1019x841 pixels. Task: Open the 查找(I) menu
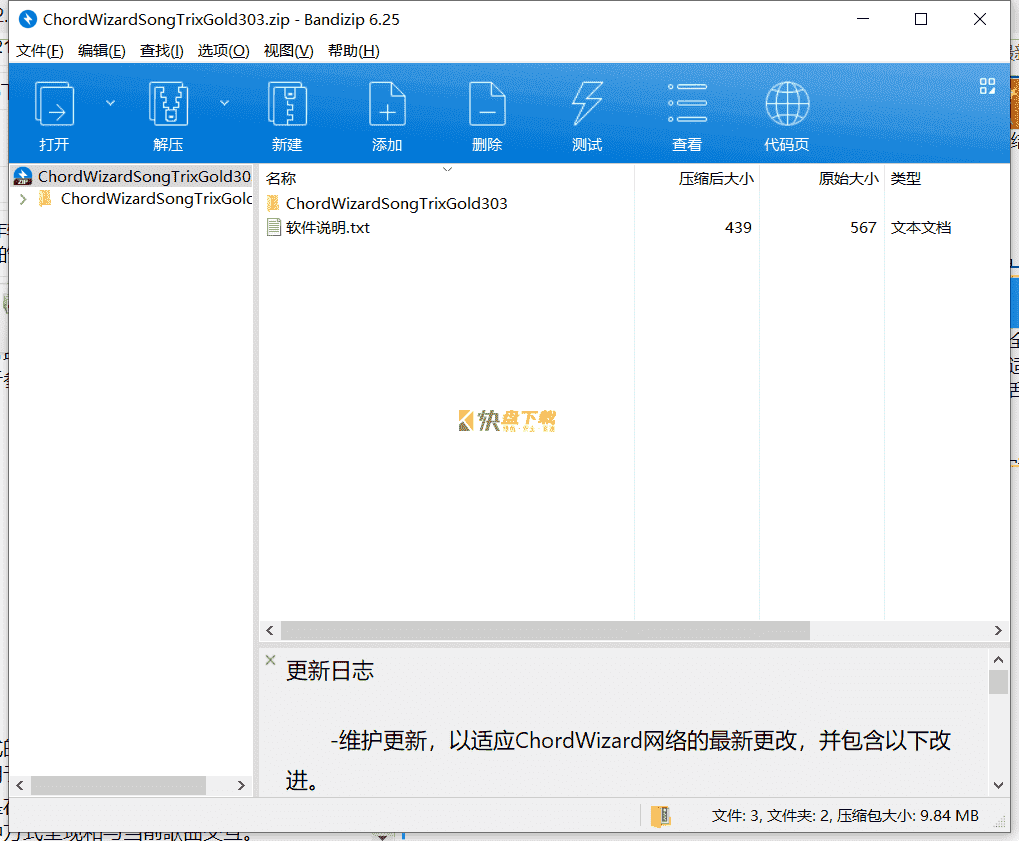(x=162, y=51)
